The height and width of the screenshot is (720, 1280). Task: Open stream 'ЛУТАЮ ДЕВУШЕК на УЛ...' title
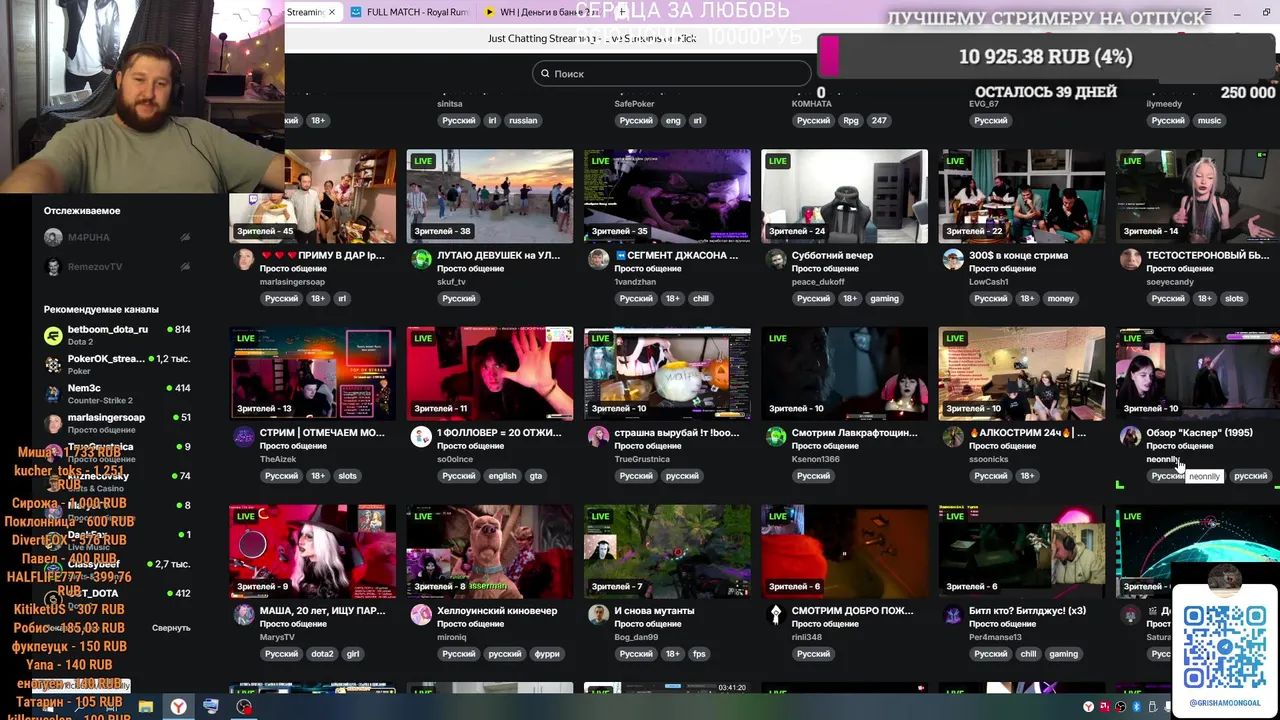(498, 255)
